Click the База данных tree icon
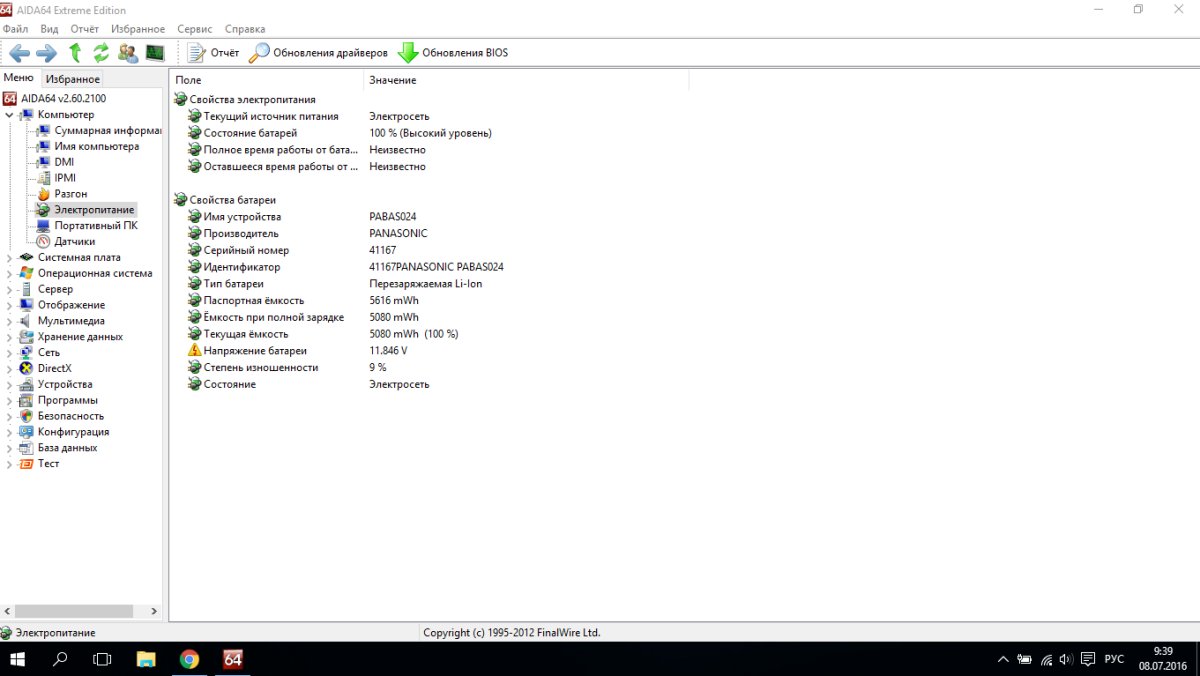 [26, 448]
